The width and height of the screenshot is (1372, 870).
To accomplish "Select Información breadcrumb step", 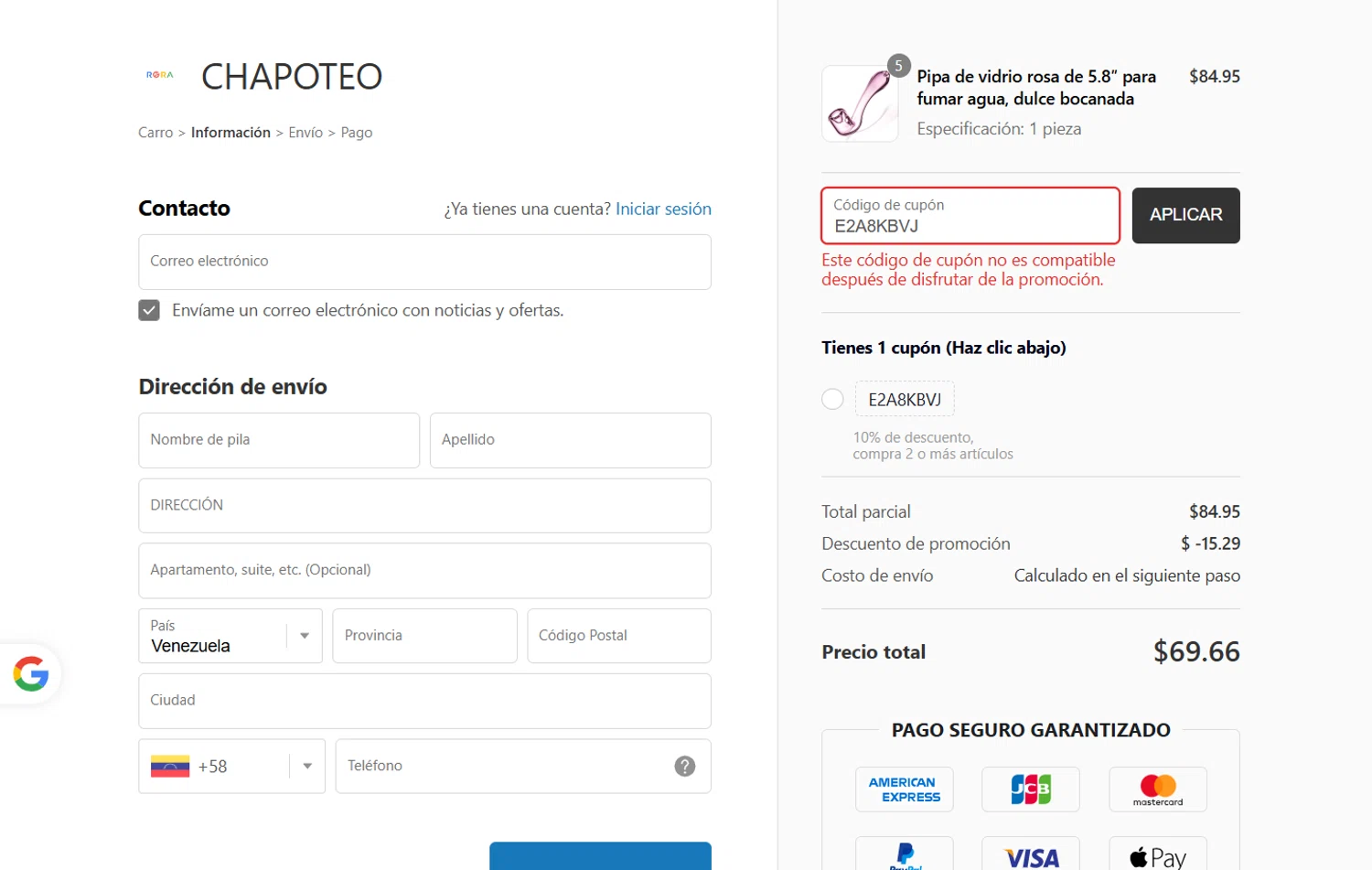I will pyautogui.click(x=230, y=133).
